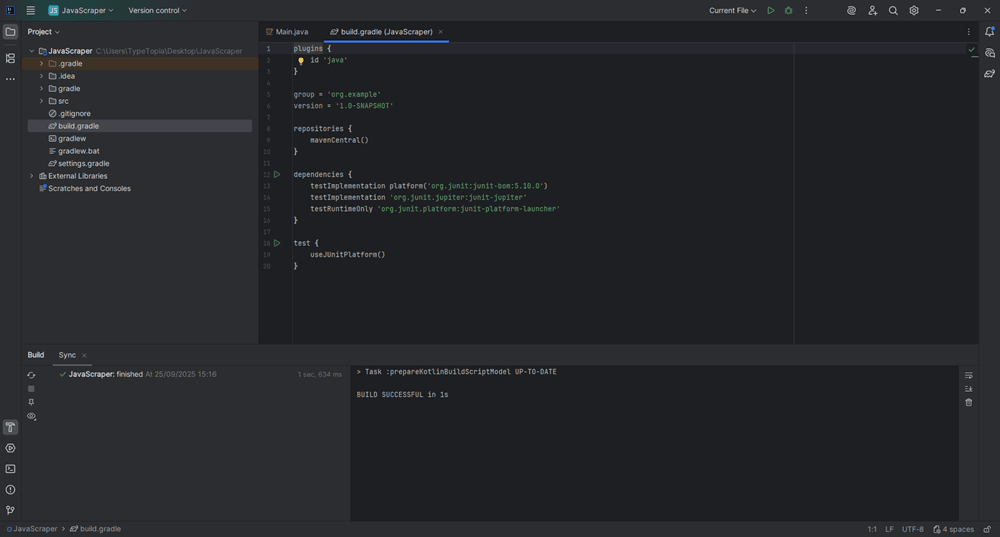Start debugging with the bug icon
Image resolution: width=1000 pixels, height=537 pixels.
[x=788, y=11]
